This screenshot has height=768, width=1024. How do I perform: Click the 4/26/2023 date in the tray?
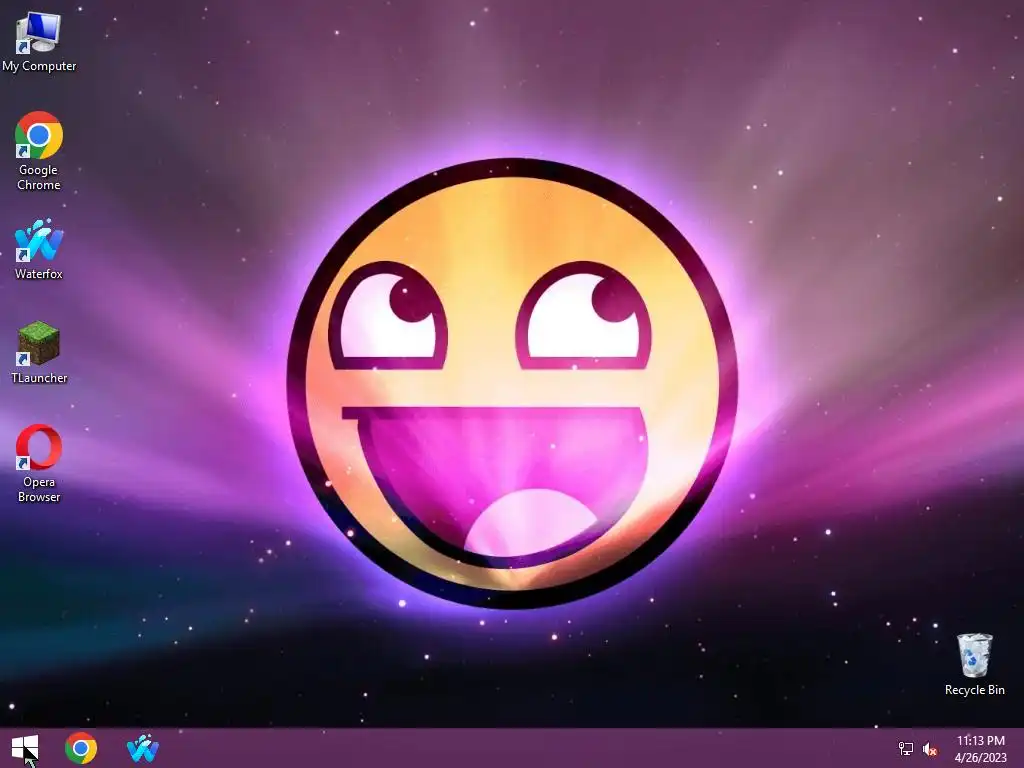[980, 758]
